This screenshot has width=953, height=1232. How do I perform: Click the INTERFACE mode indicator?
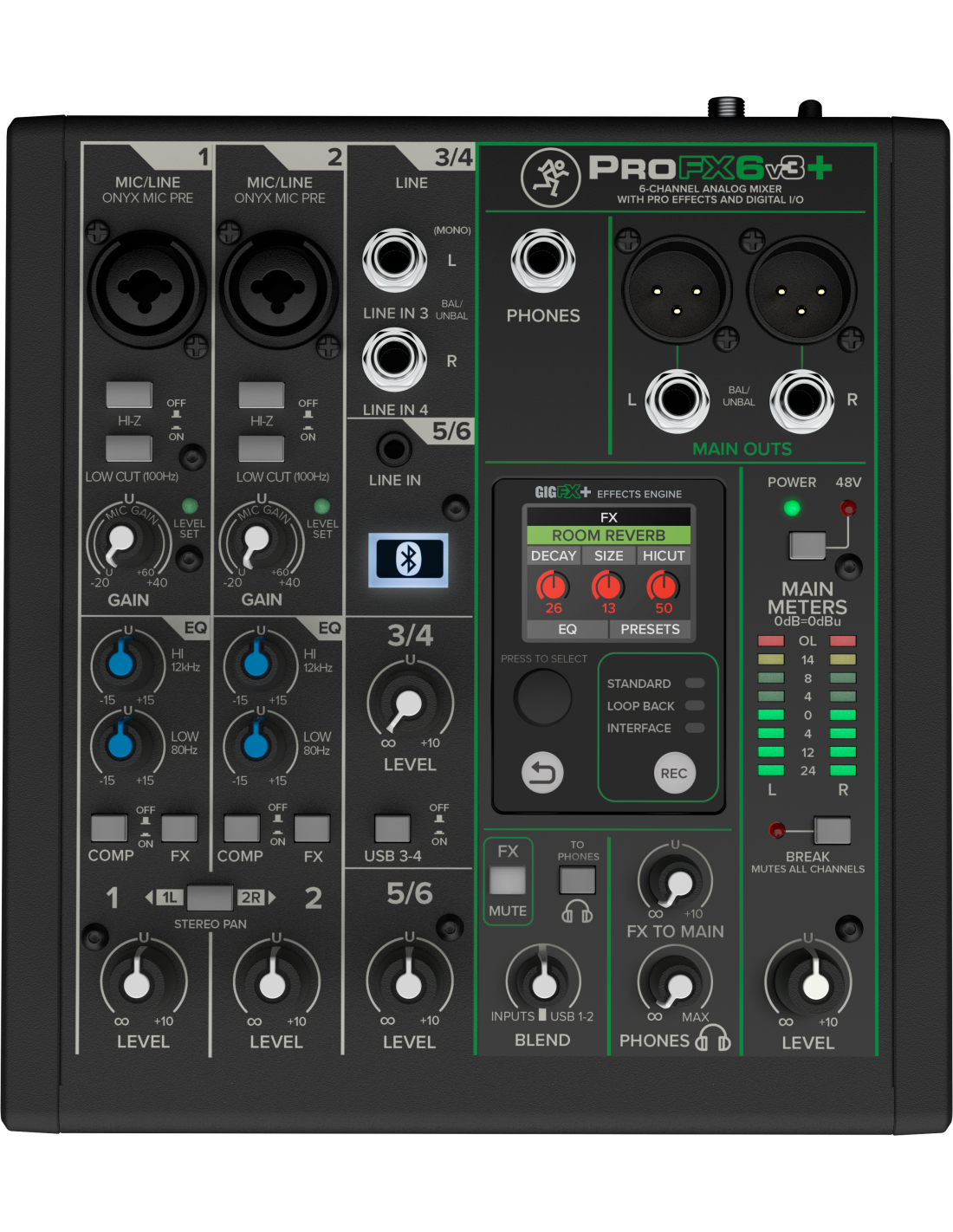pos(695,728)
